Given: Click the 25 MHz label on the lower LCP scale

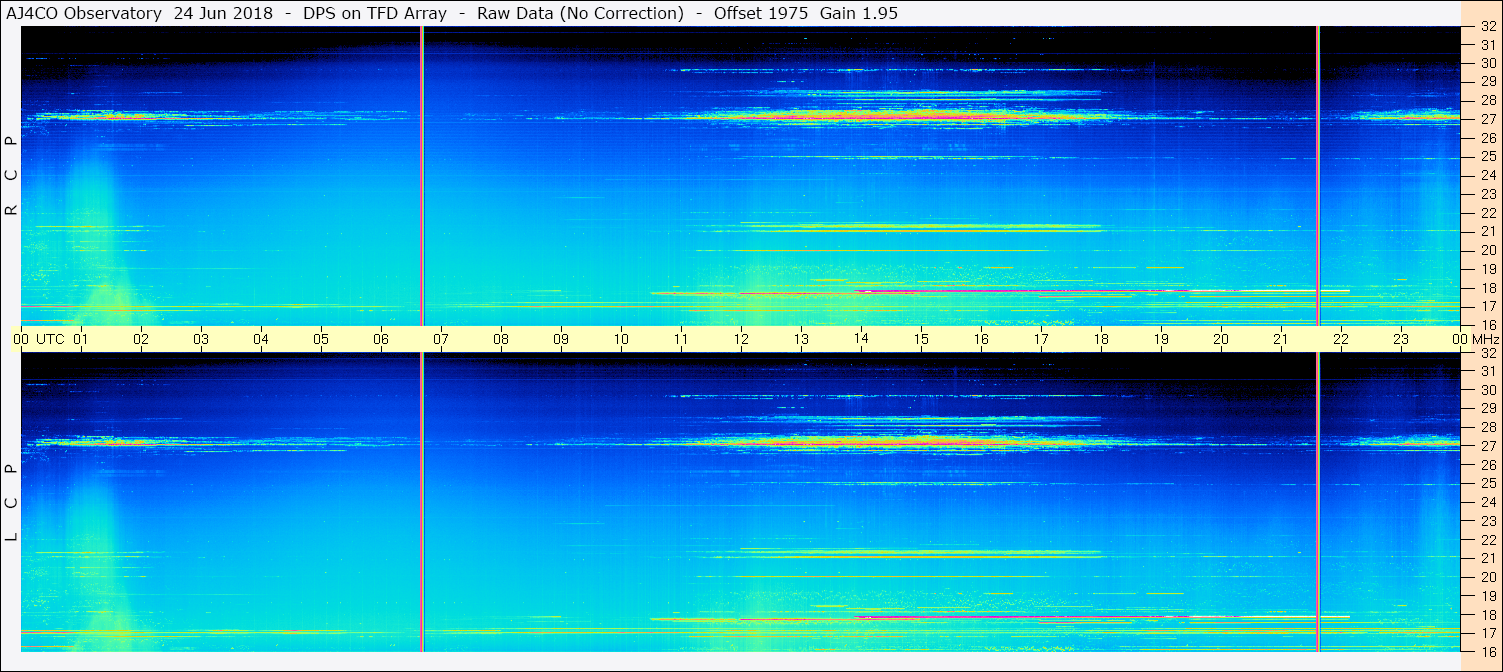Looking at the screenshot, I should 1488,484.
